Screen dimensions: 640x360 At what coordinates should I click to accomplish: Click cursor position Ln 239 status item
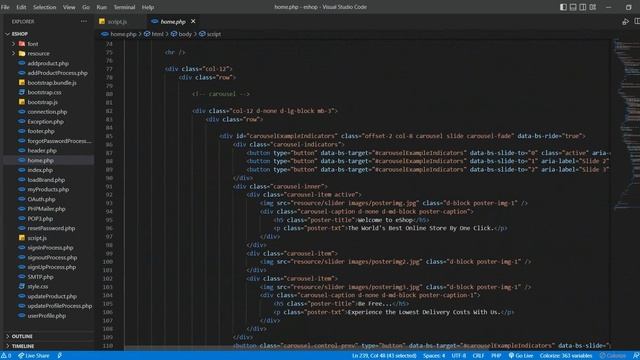click(384, 356)
